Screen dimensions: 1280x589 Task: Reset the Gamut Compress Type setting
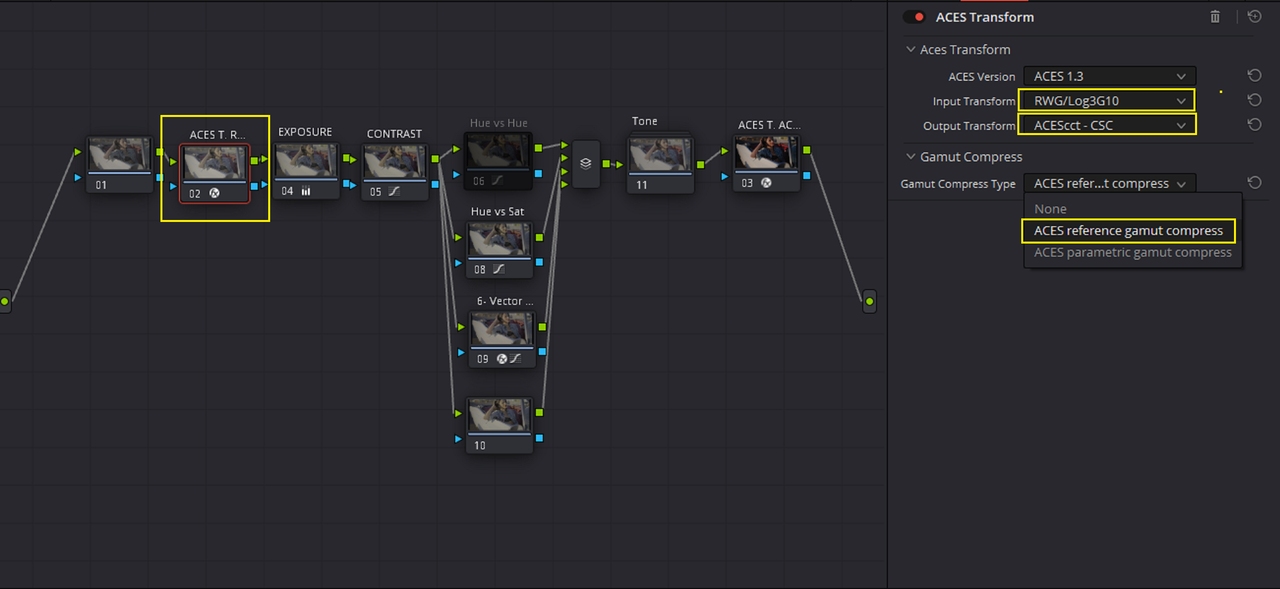(x=1254, y=183)
